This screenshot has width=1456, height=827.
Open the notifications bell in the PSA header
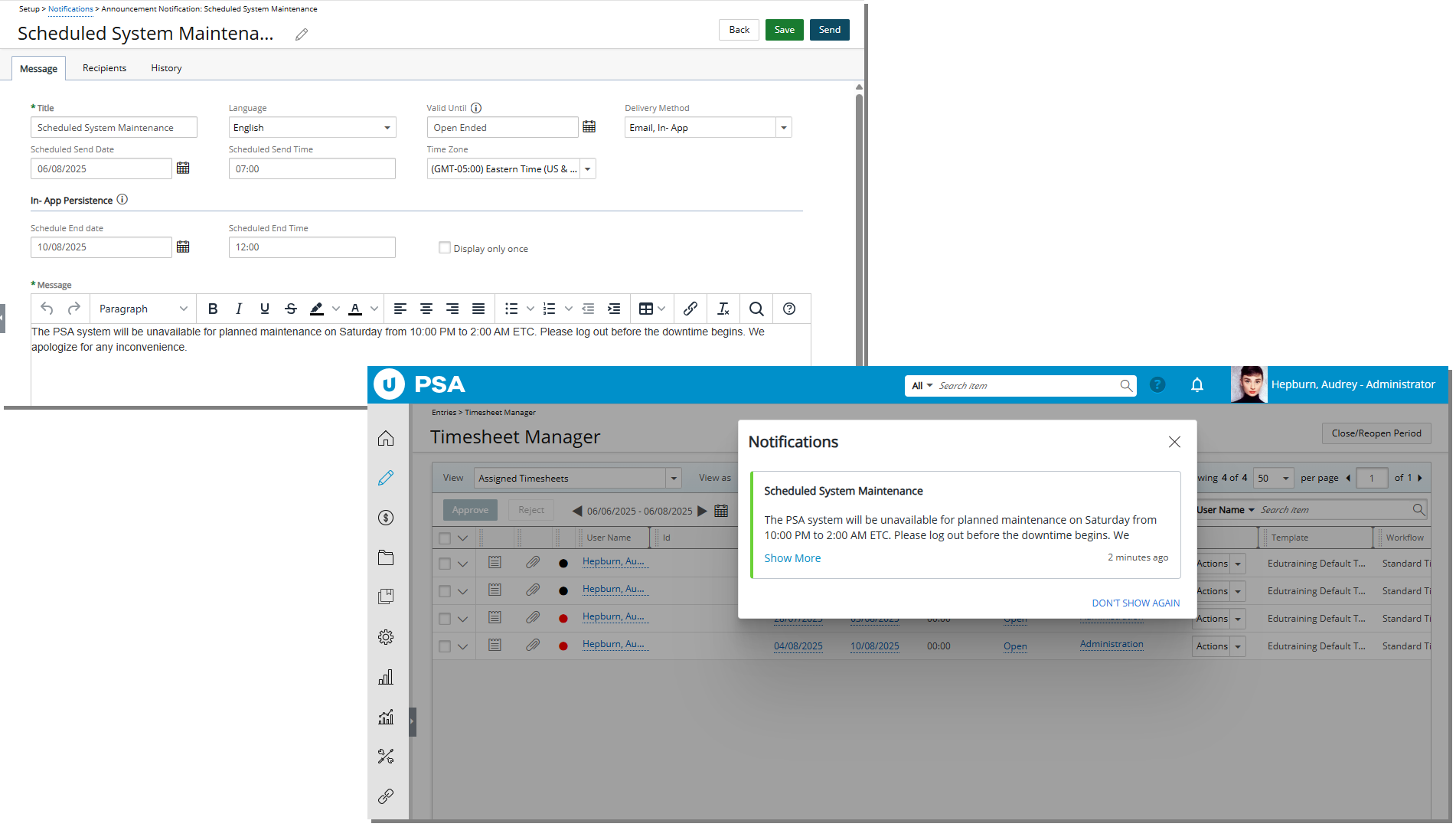pos(1196,384)
